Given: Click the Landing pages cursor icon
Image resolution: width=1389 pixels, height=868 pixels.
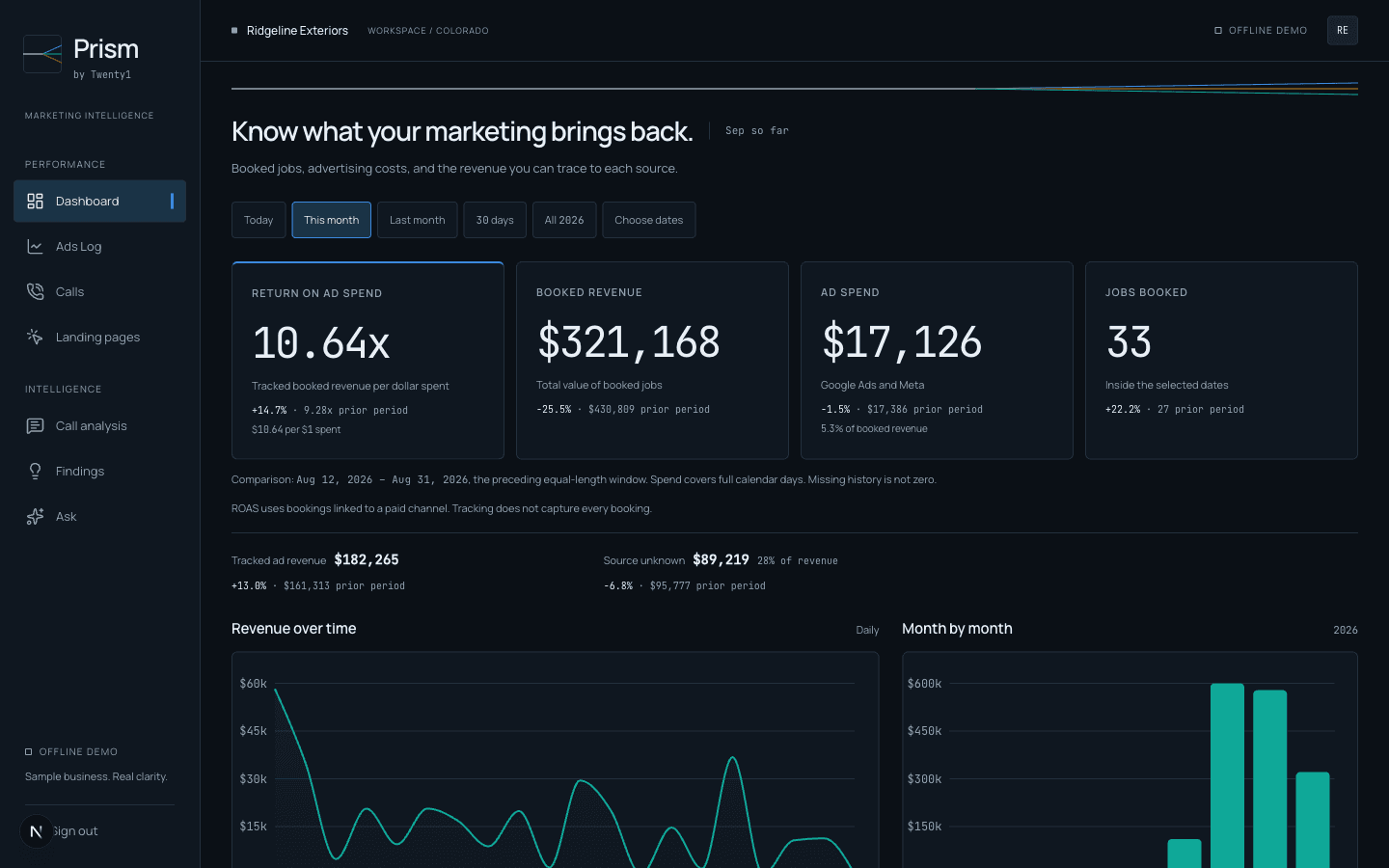Looking at the screenshot, I should (x=35, y=337).
